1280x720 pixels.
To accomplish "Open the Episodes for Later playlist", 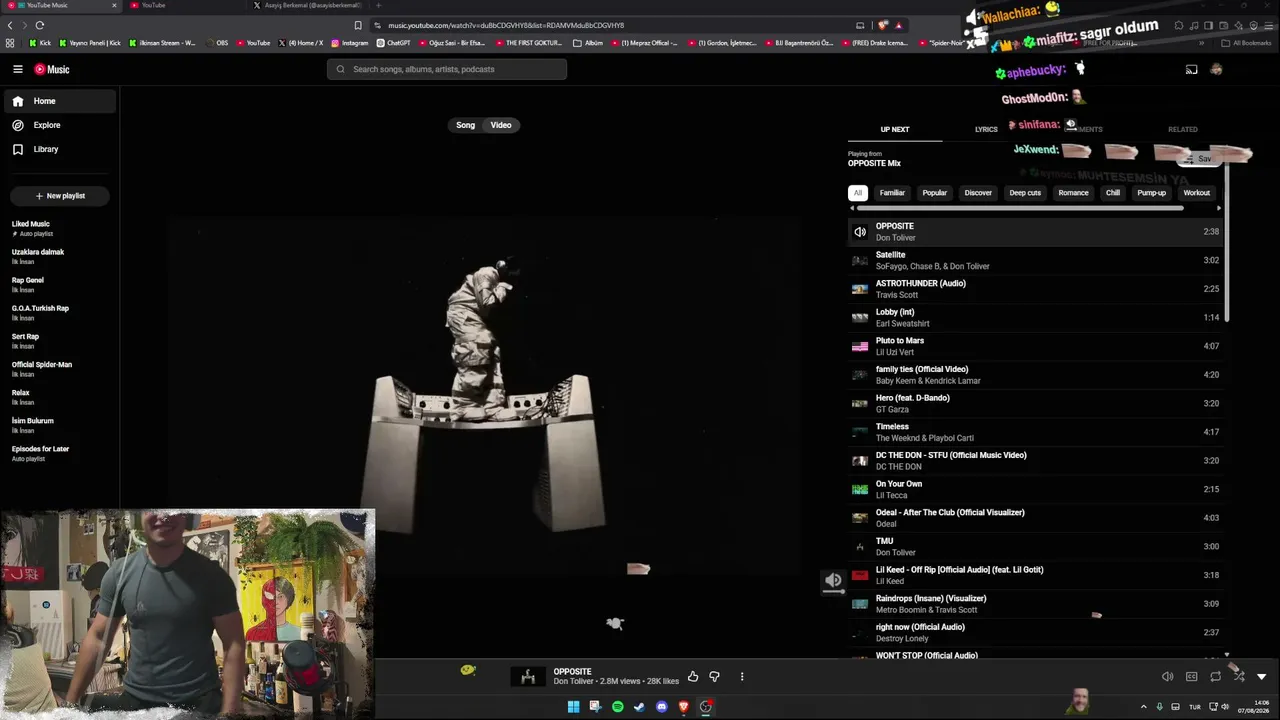I will click(x=60, y=453).
